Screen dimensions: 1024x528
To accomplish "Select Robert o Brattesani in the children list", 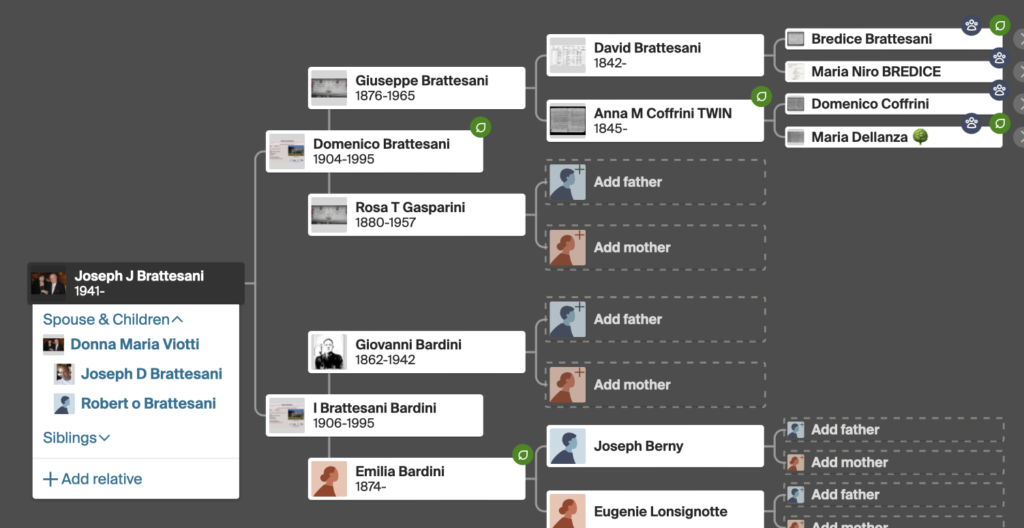I will pyautogui.click(x=148, y=404).
